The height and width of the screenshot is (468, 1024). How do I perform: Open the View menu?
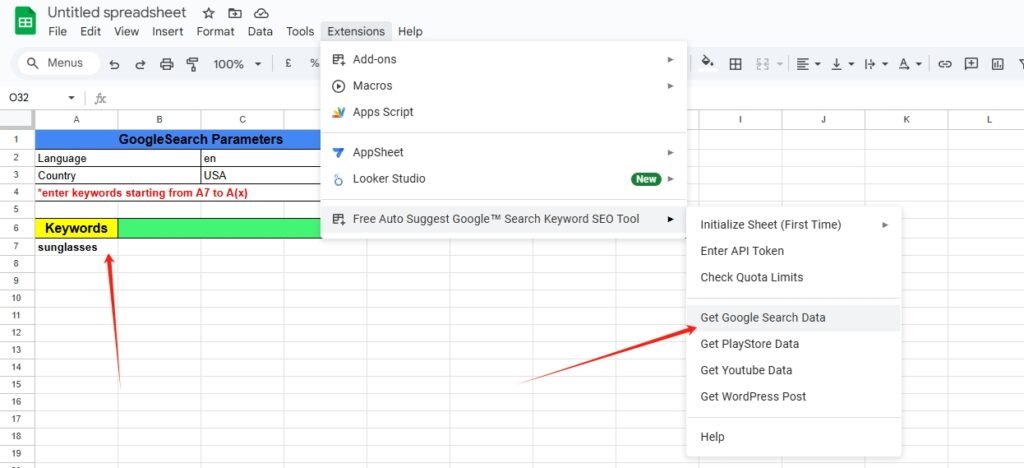click(126, 31)
